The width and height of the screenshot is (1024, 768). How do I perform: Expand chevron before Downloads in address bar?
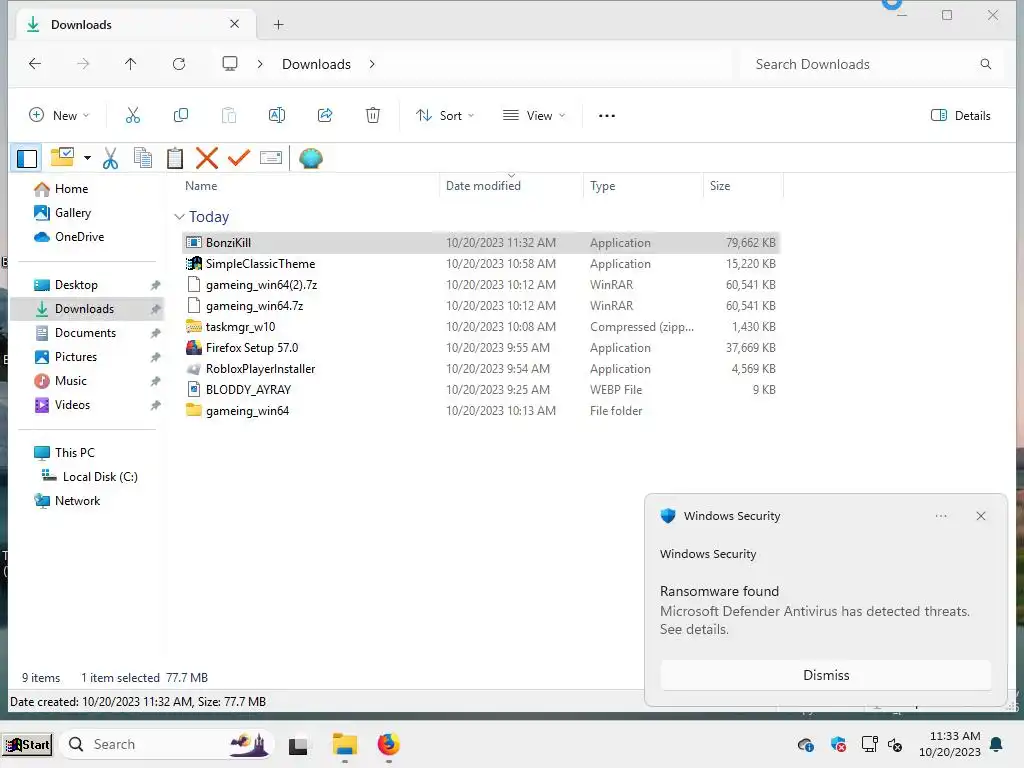[x=260, y=64]
